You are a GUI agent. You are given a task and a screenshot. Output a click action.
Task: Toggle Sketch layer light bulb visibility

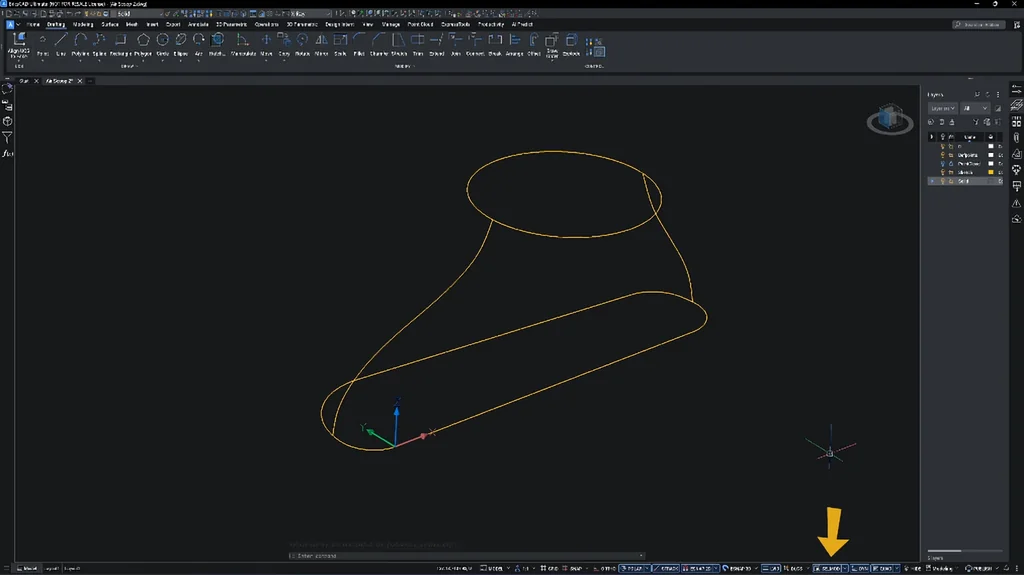pyautogui.click(x=942, y=172)
